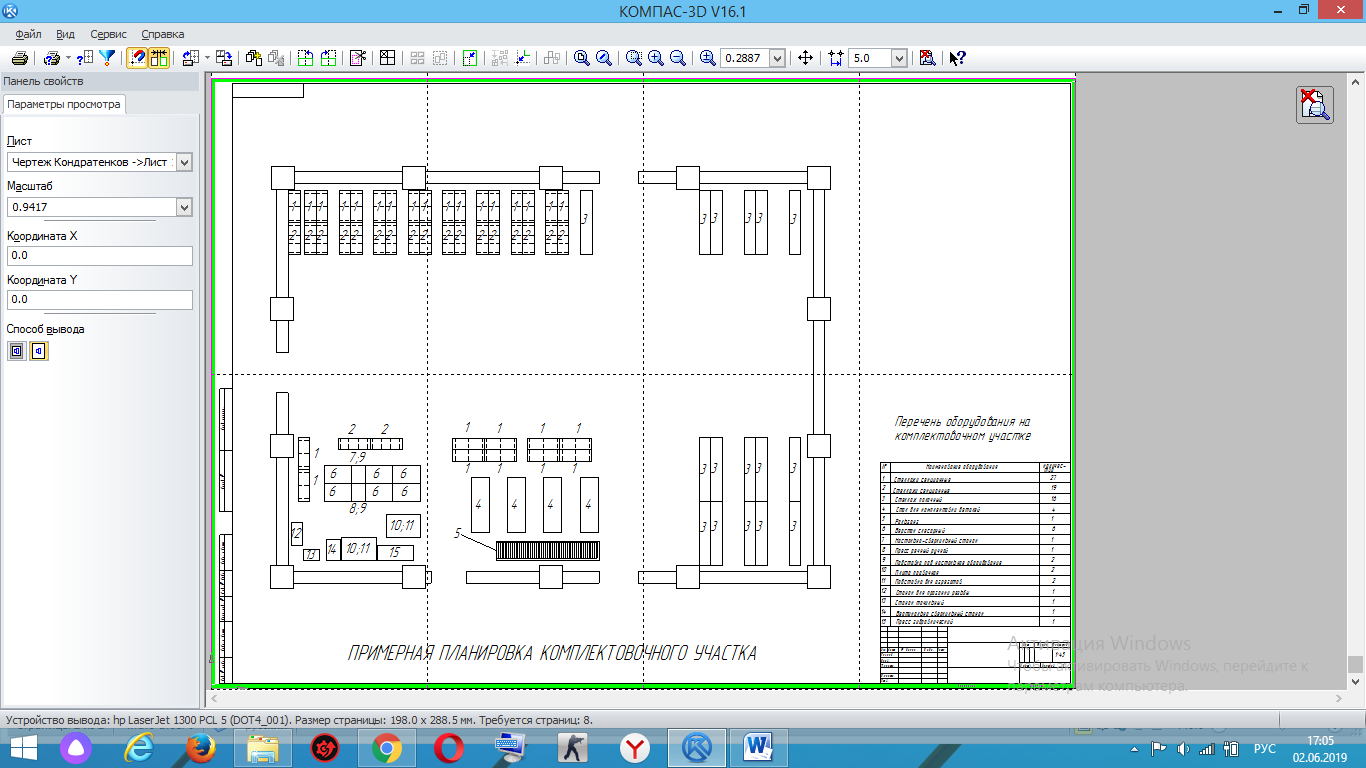Screen dimensions: 1366x768
Task: Click the zoom in magnifier icon
Action: (x=656, y=58)
